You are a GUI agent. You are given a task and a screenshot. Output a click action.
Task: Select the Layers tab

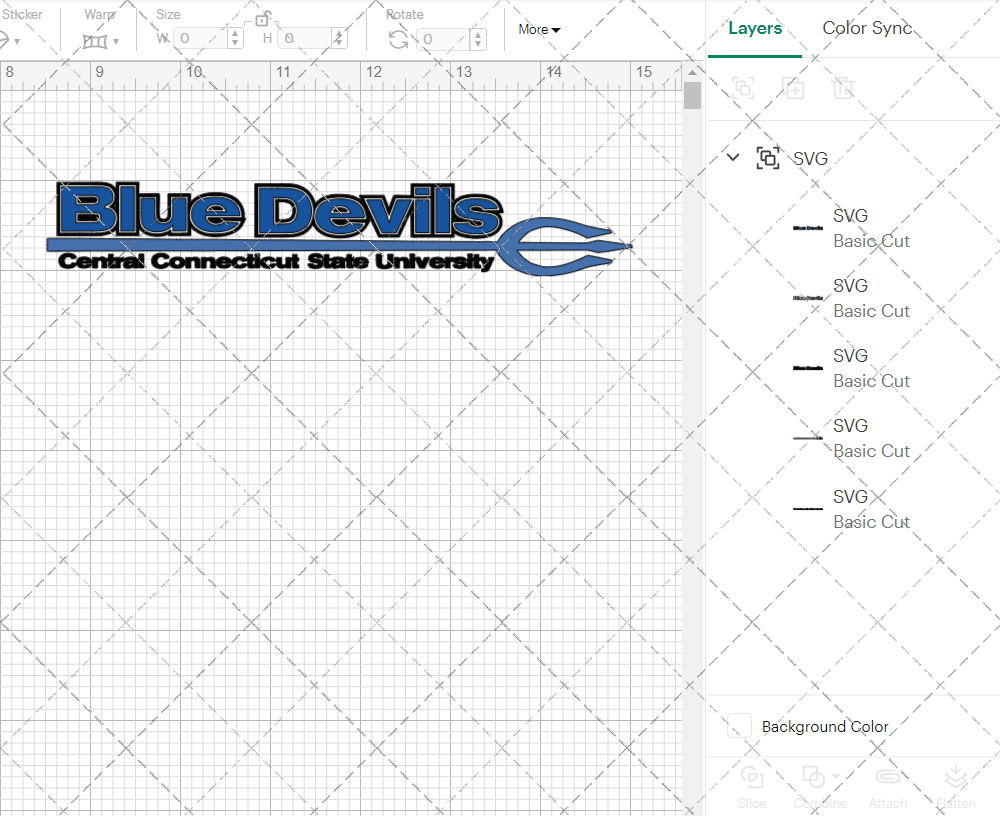pos(755,28)
